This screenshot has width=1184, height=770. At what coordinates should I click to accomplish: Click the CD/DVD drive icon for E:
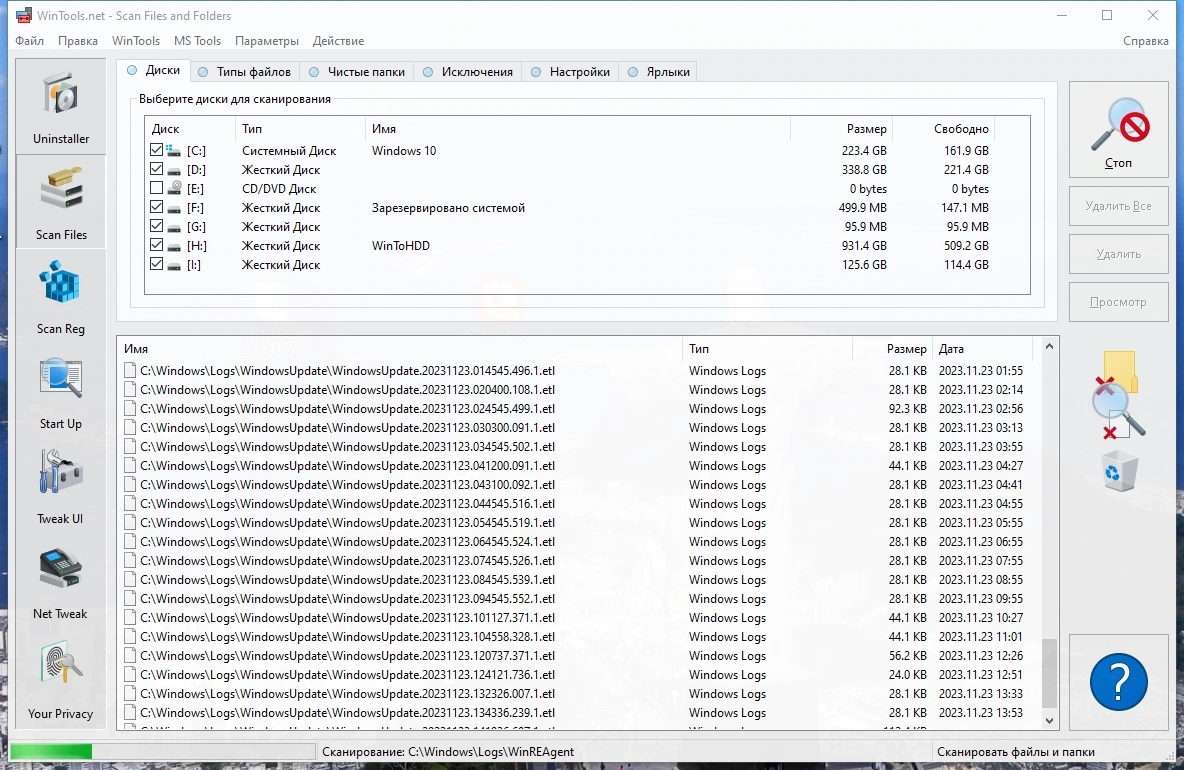(x=174, y=188)
